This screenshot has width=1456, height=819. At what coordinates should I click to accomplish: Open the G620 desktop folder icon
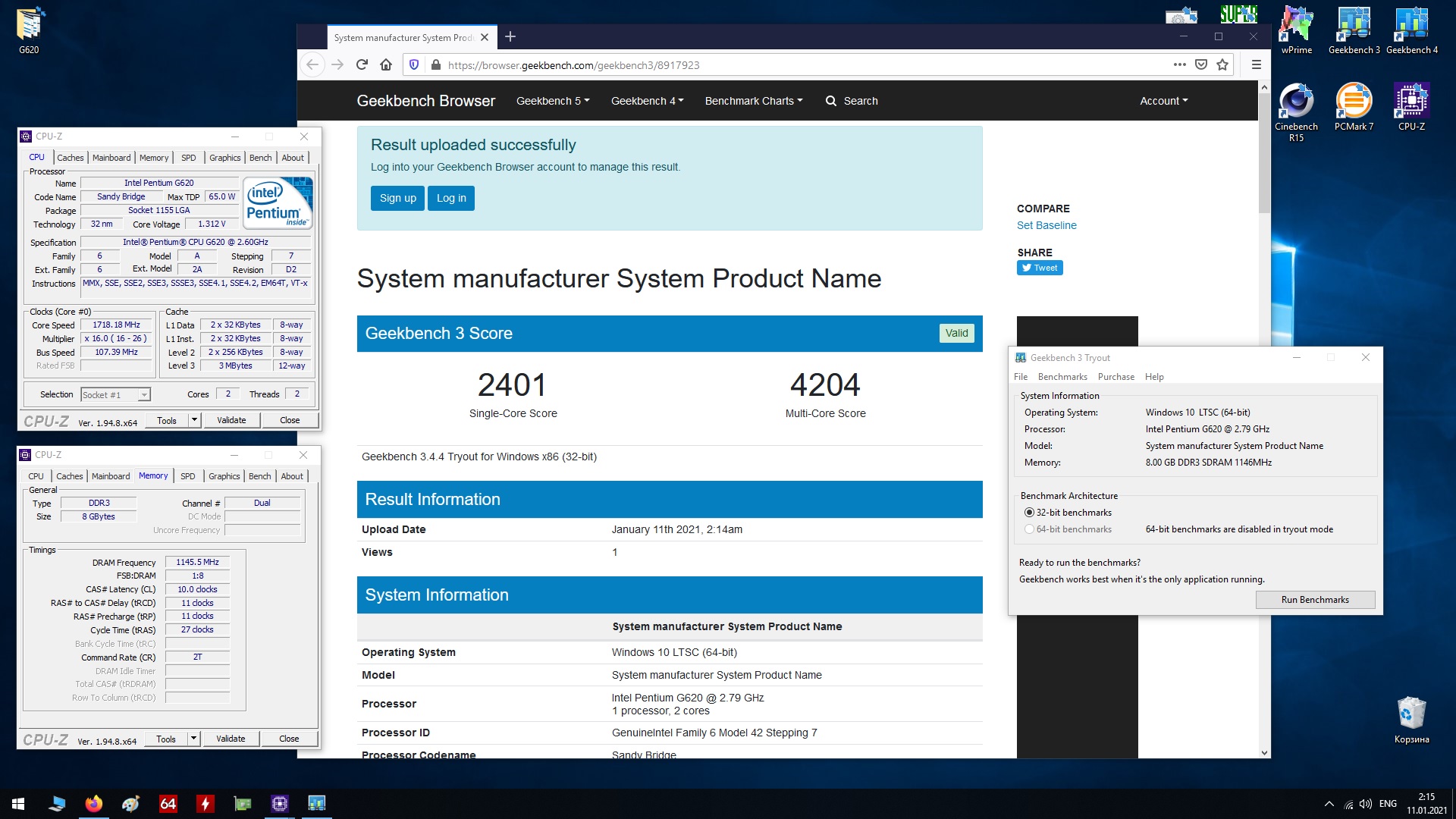click(x=29, y=30)
